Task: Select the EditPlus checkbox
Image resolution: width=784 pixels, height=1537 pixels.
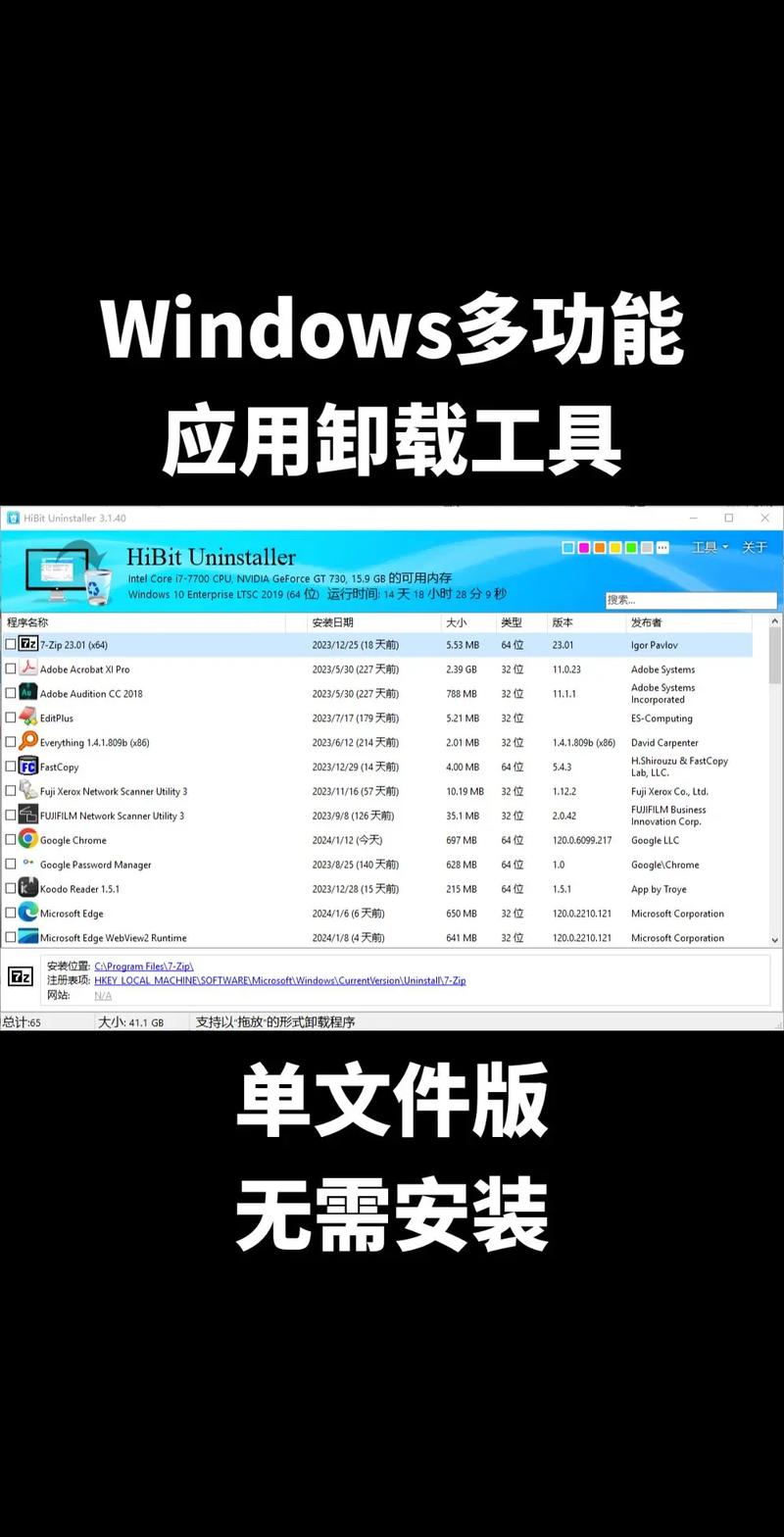Action: (11, 718)
